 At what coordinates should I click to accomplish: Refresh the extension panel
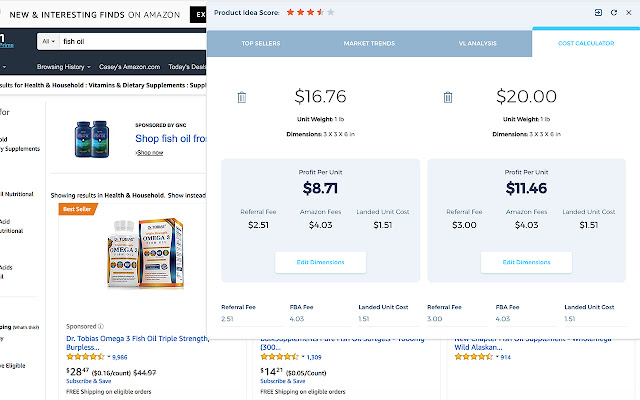613,12
